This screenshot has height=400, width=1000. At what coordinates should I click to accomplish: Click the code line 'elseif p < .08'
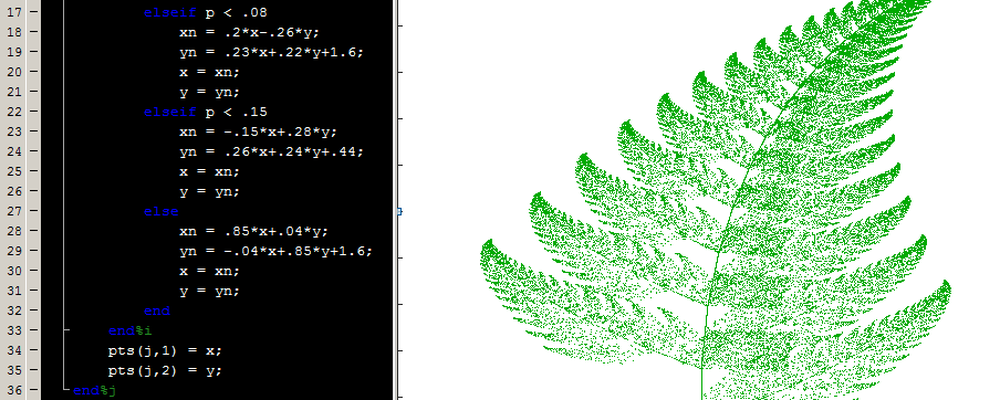(205, 11)
